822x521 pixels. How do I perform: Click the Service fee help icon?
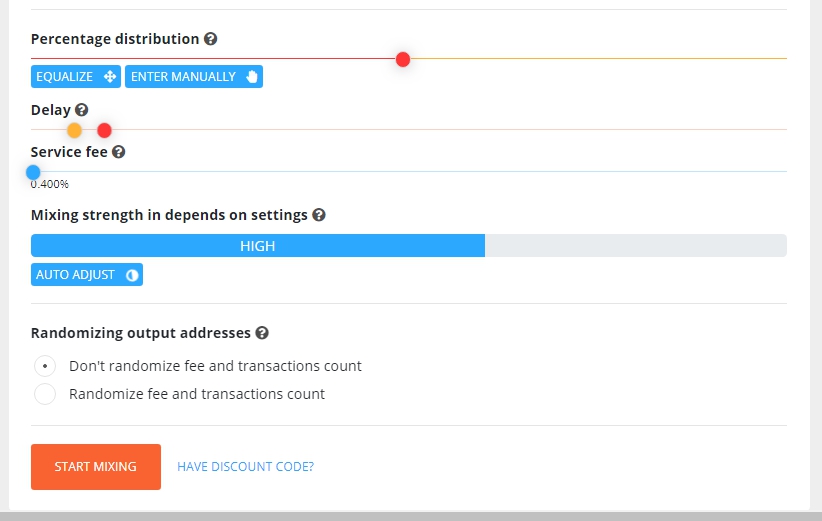tap(119, 152)
